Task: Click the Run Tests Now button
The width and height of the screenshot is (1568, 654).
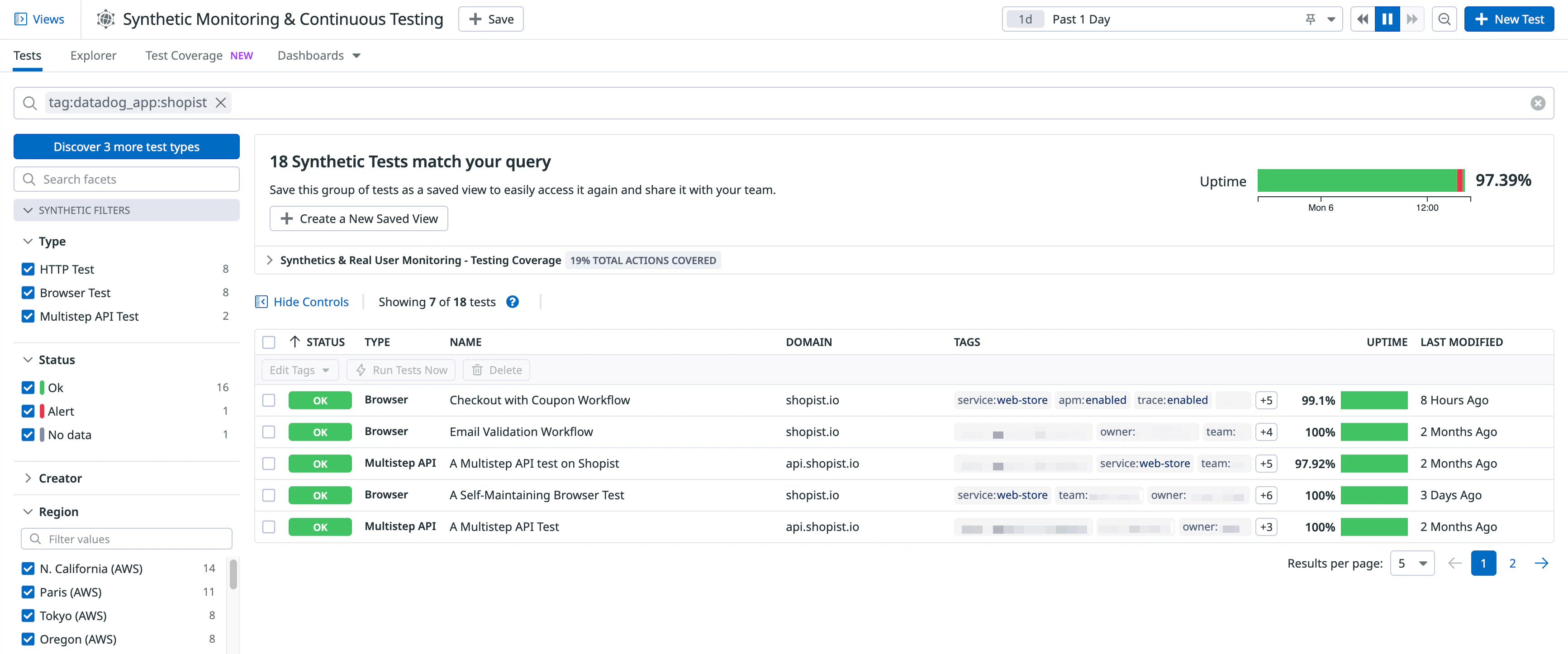Action: pos(401,370)
